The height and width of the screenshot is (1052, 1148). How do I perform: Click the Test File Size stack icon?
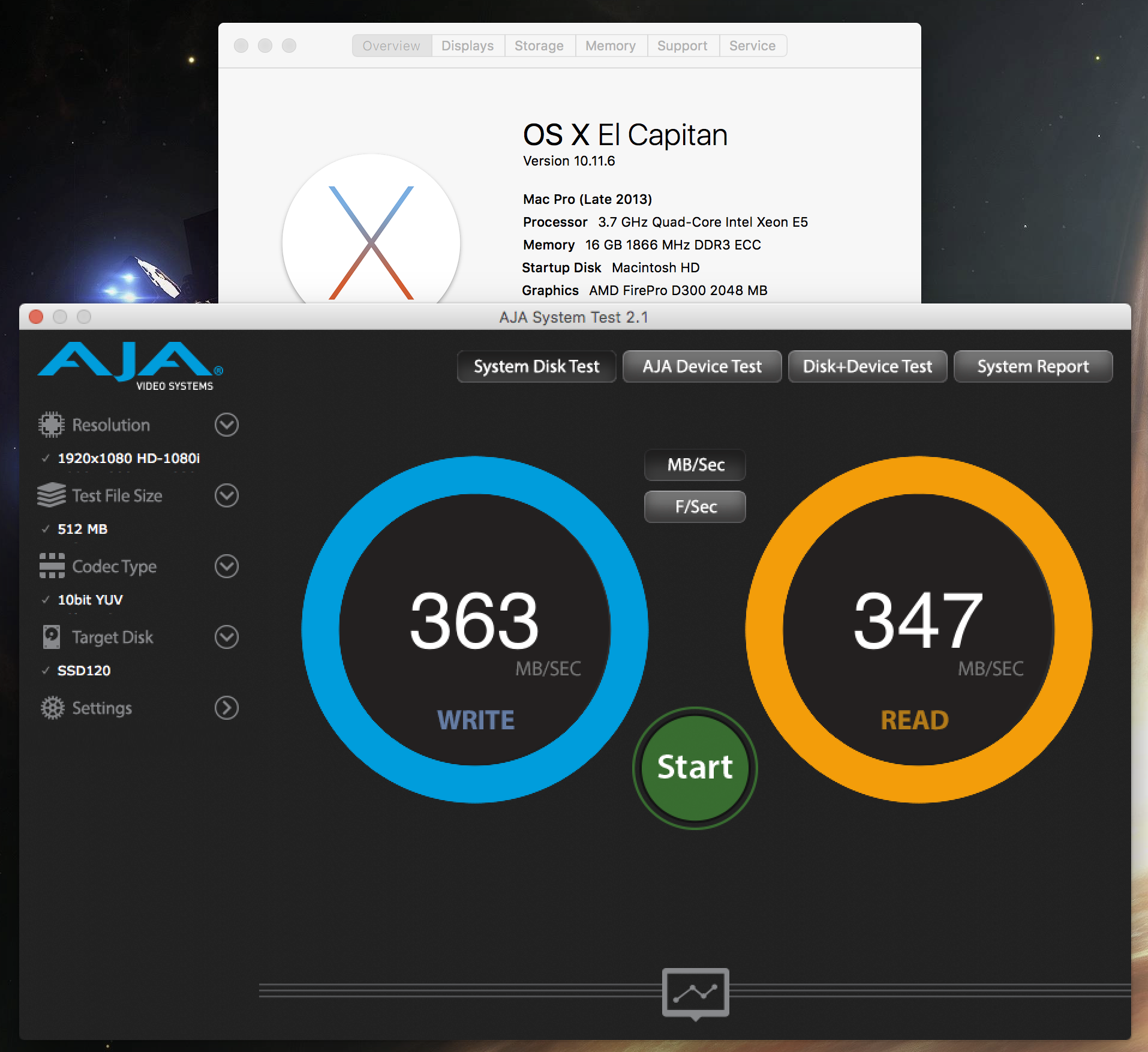click(x=52, y=495)
